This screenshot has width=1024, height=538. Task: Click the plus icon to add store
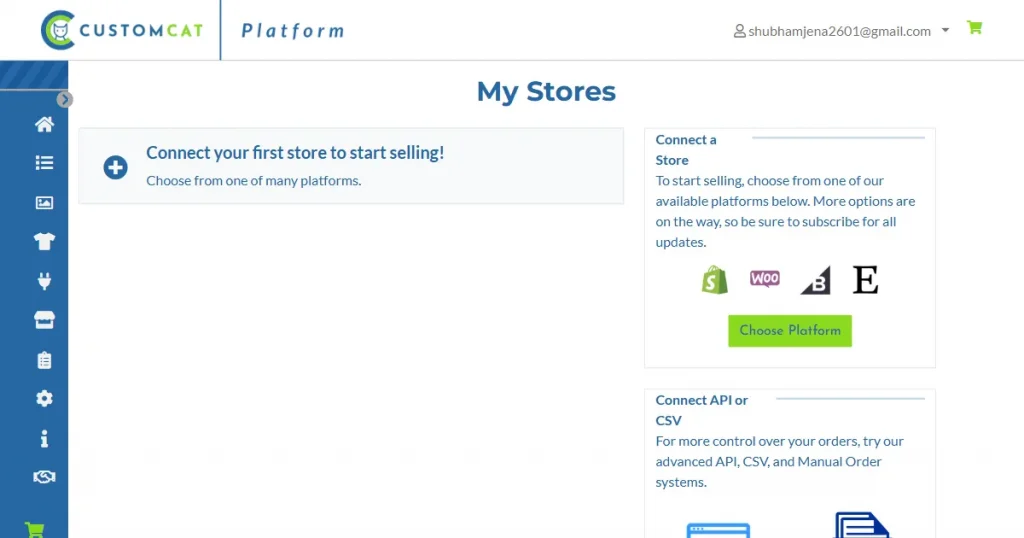click(x=115, y=167)
